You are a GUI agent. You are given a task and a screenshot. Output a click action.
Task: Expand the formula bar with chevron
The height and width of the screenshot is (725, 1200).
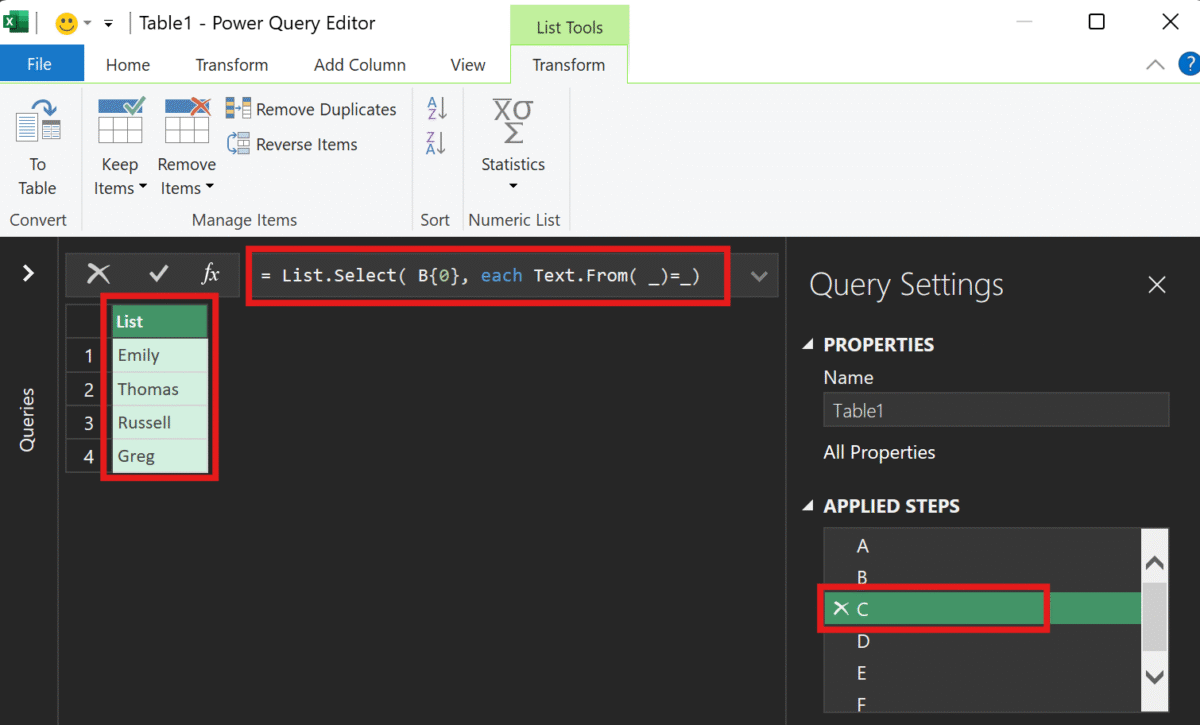(758, 276)
